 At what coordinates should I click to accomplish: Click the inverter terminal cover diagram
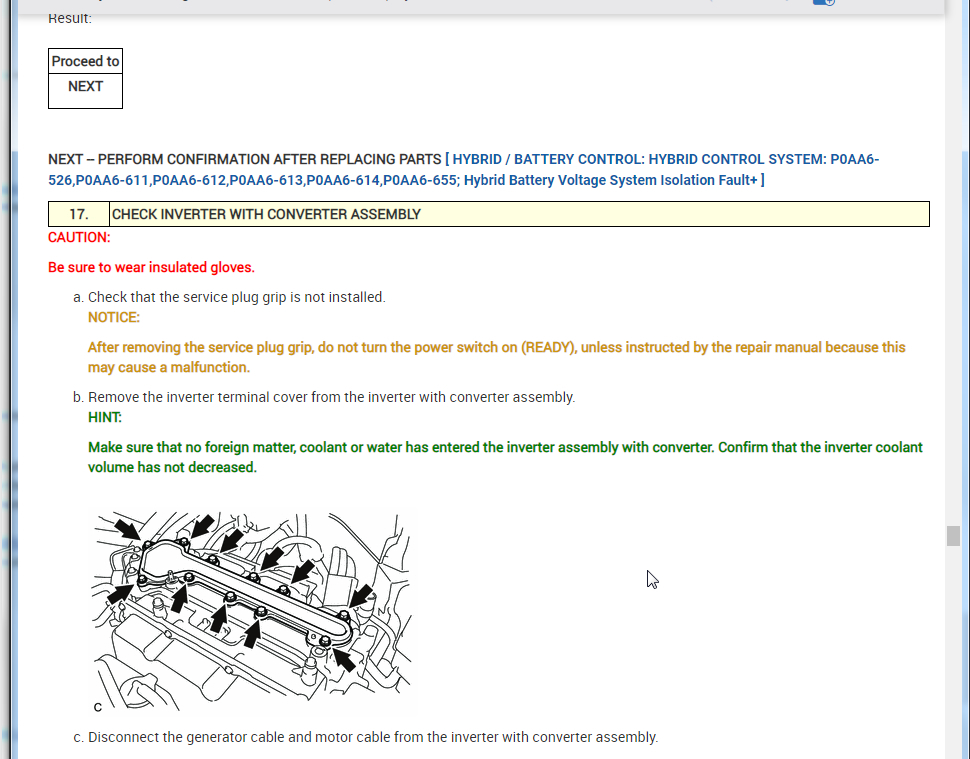253,608
